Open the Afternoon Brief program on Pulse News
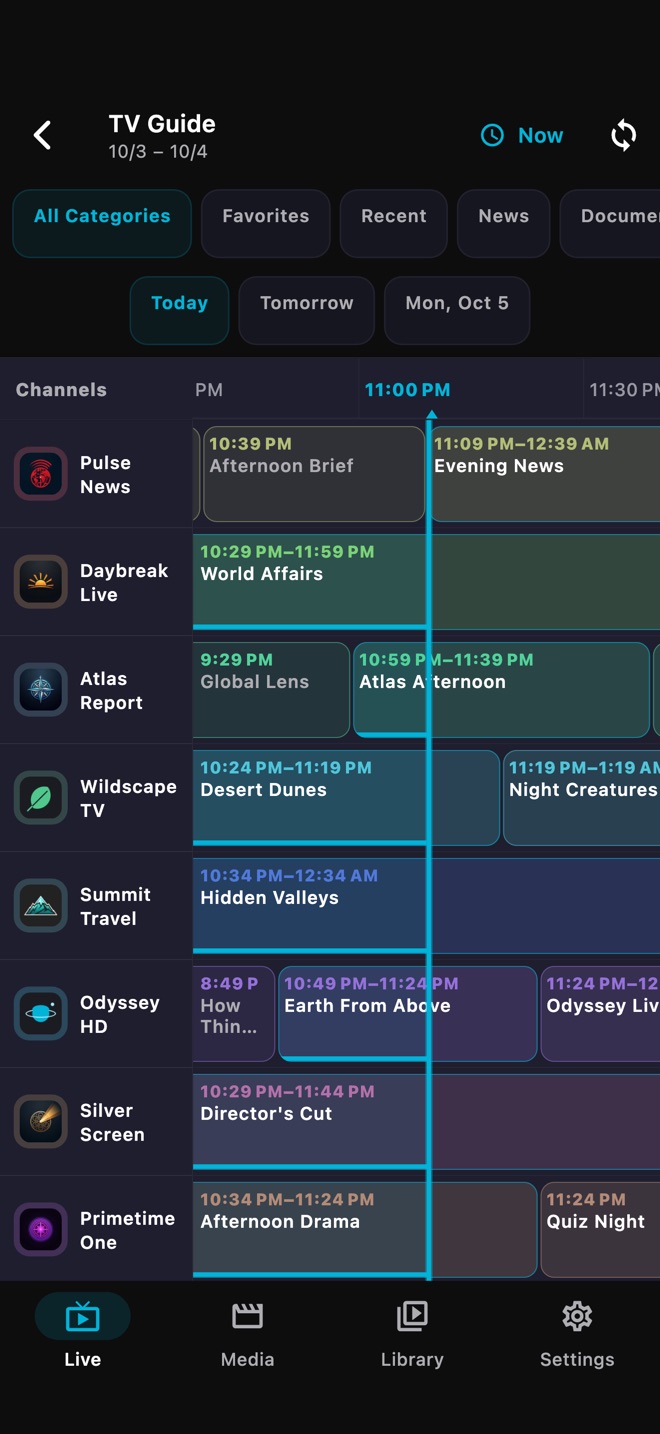Screen dimensions: 660x1434 314,474
